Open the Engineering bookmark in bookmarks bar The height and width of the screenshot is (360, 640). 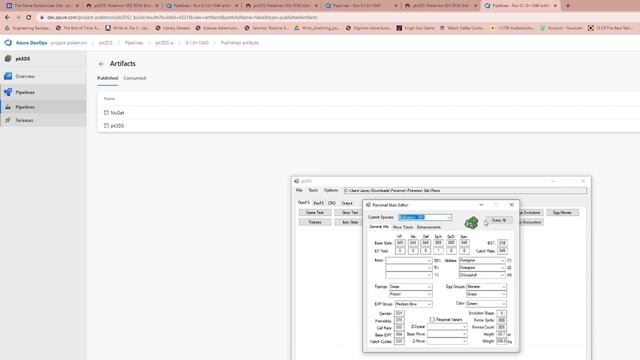point(27,28)
